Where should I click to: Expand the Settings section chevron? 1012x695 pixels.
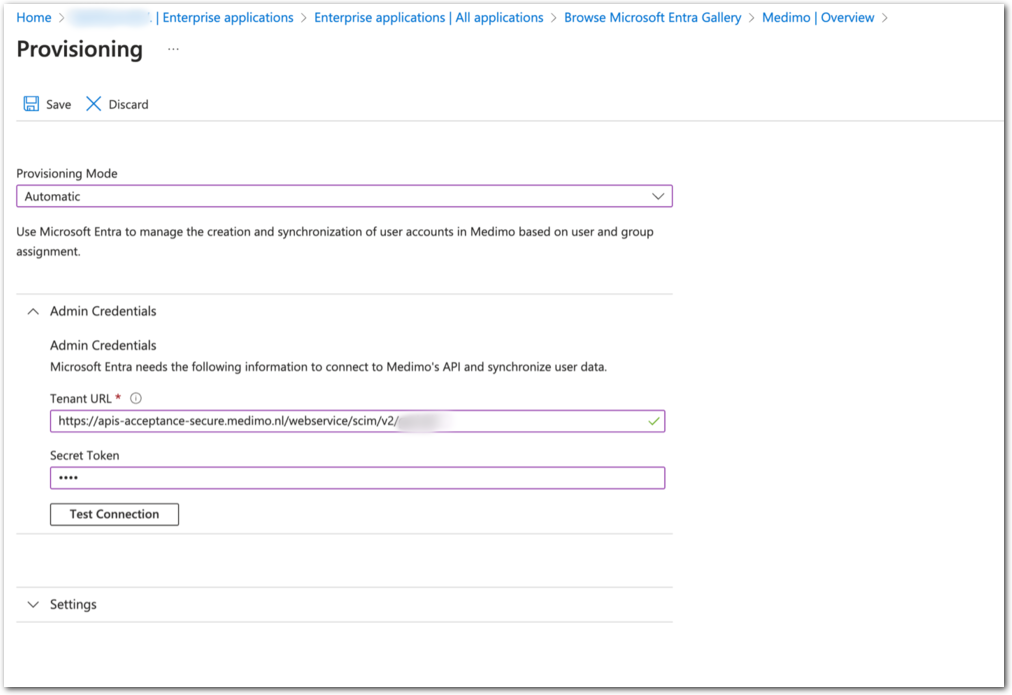(33, 605)
